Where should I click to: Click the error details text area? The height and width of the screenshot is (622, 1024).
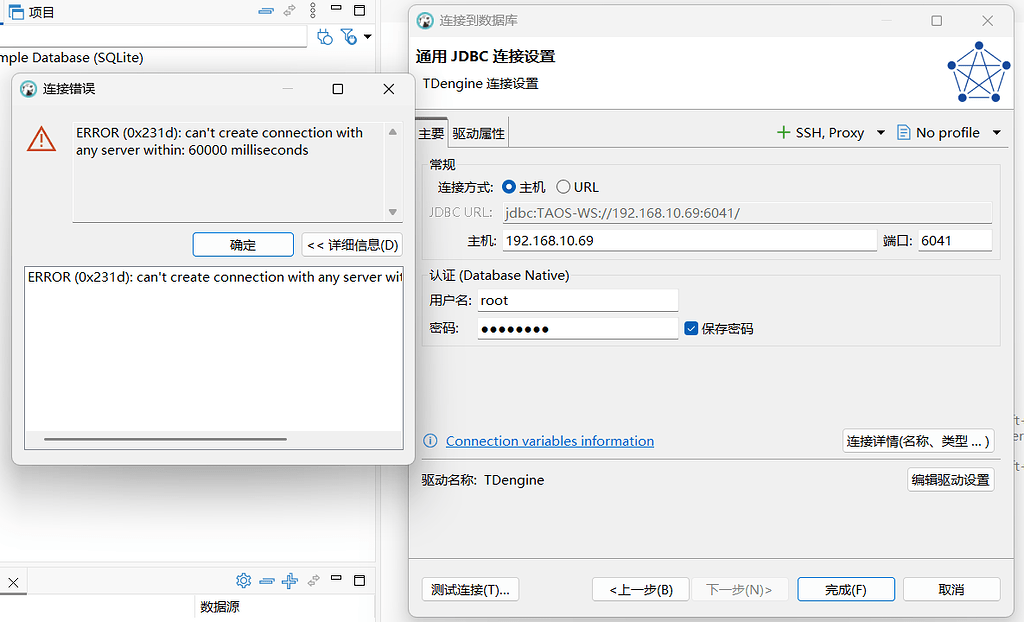pos(214,358)
